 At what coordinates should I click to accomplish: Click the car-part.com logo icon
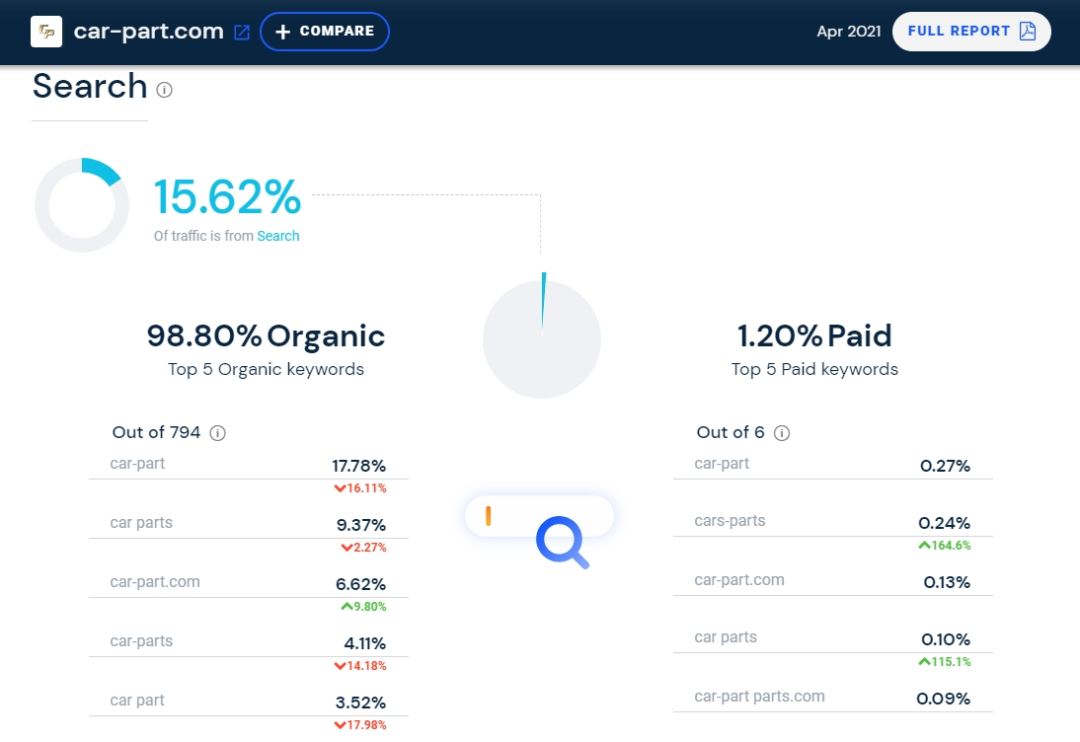coord(44,31)
